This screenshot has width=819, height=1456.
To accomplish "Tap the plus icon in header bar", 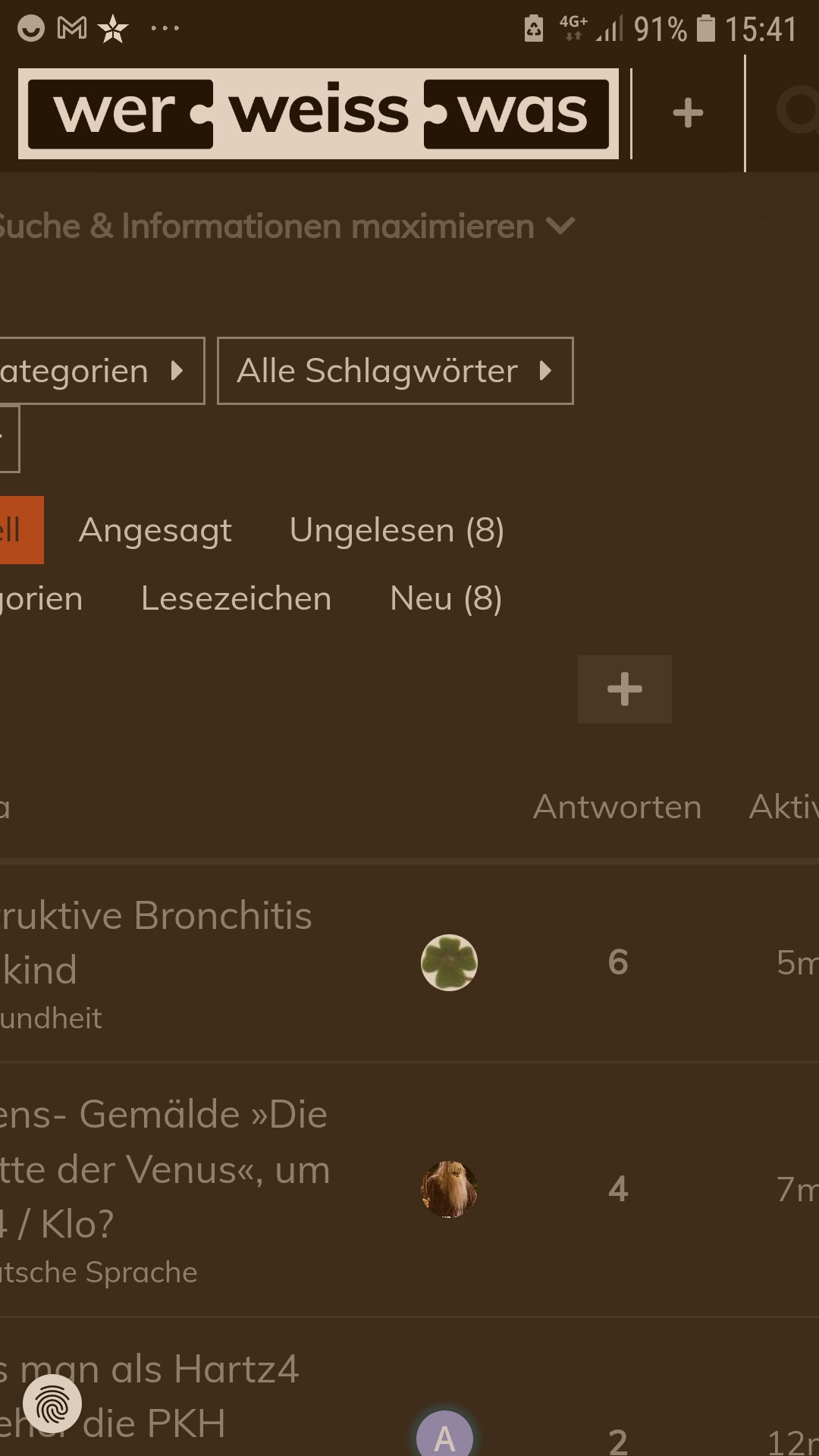I will [688, 113].
